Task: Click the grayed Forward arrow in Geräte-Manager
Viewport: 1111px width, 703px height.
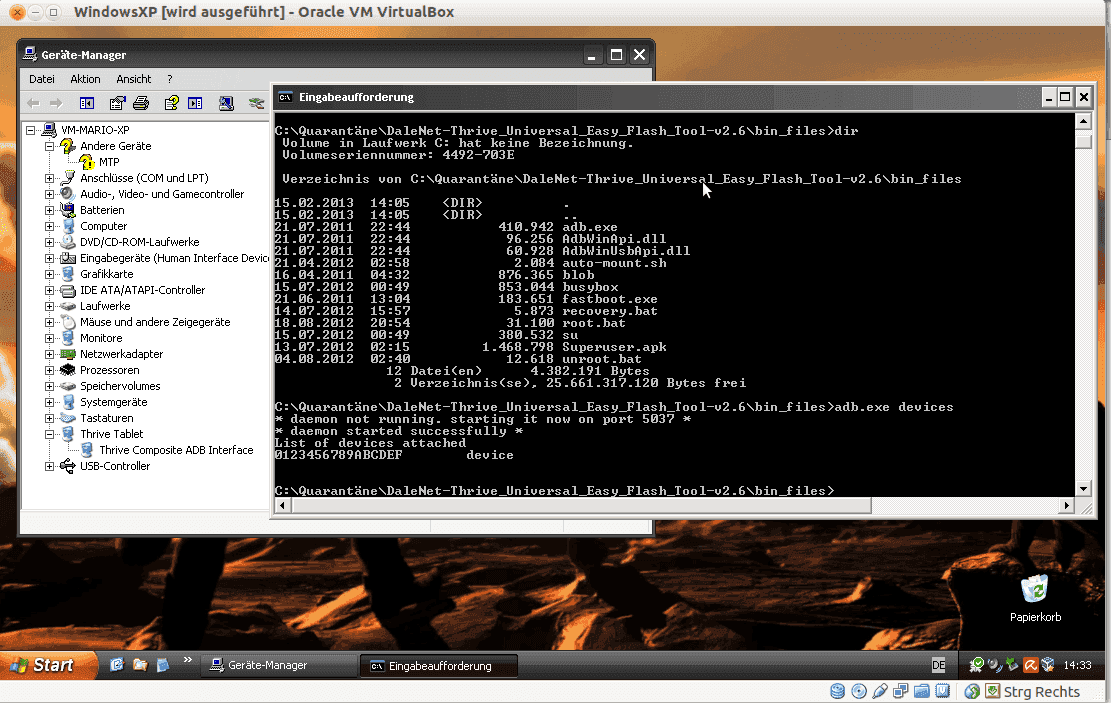Action: (56, 103)
